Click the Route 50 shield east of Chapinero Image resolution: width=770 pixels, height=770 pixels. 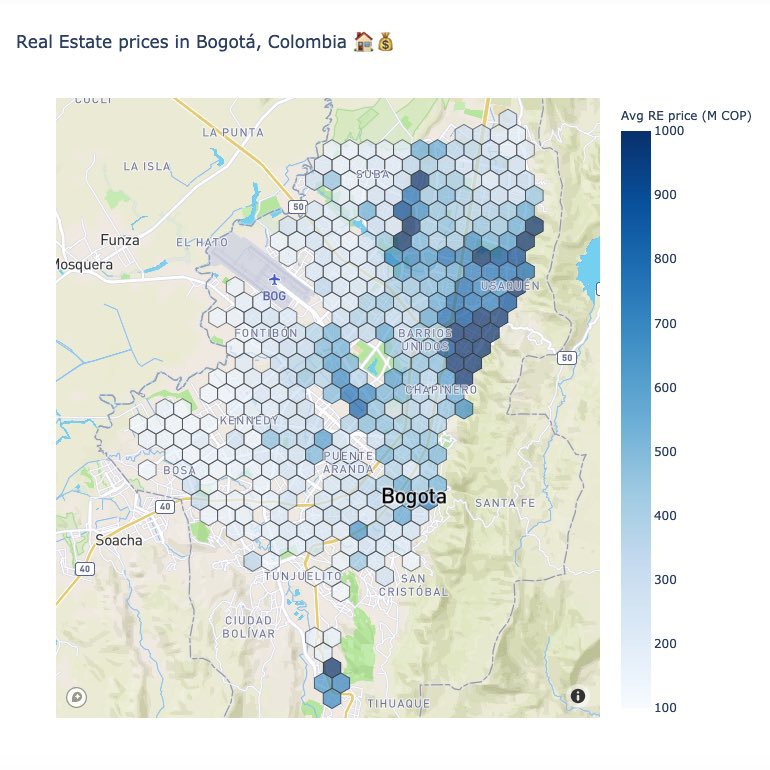[567, 358]
